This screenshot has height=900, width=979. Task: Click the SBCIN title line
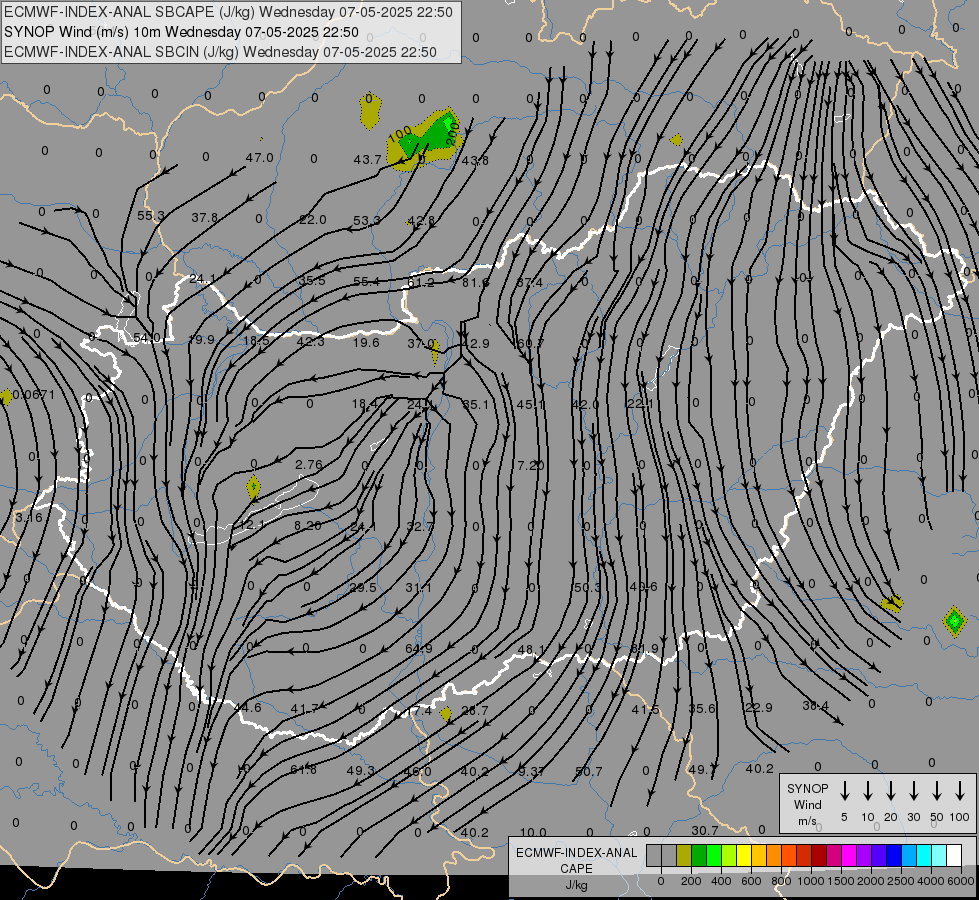[220, 52]
